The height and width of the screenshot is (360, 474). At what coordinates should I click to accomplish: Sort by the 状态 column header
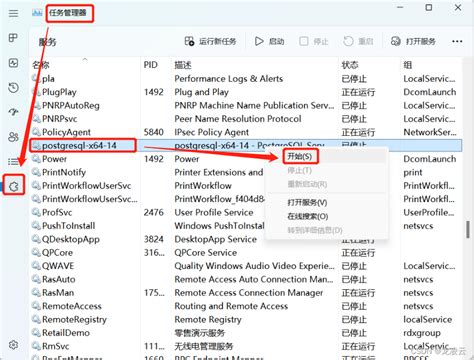369,65
